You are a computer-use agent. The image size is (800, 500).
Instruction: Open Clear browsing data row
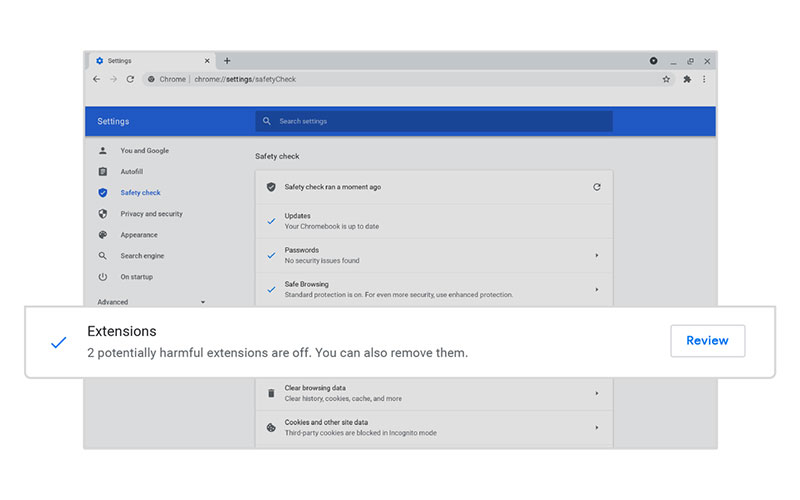click(433, 393)
